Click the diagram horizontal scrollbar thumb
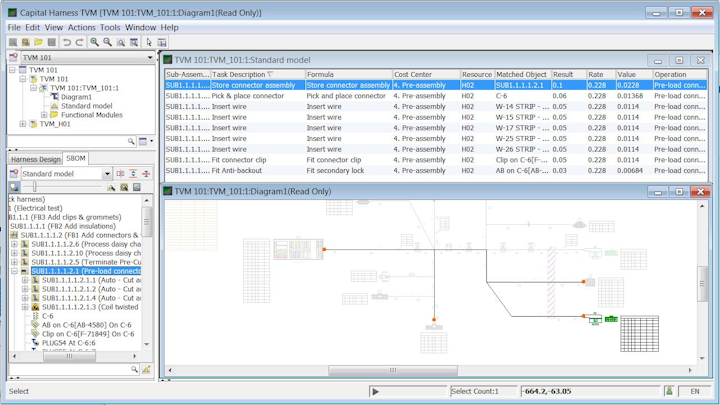720x405 pixels. point(393,370)
